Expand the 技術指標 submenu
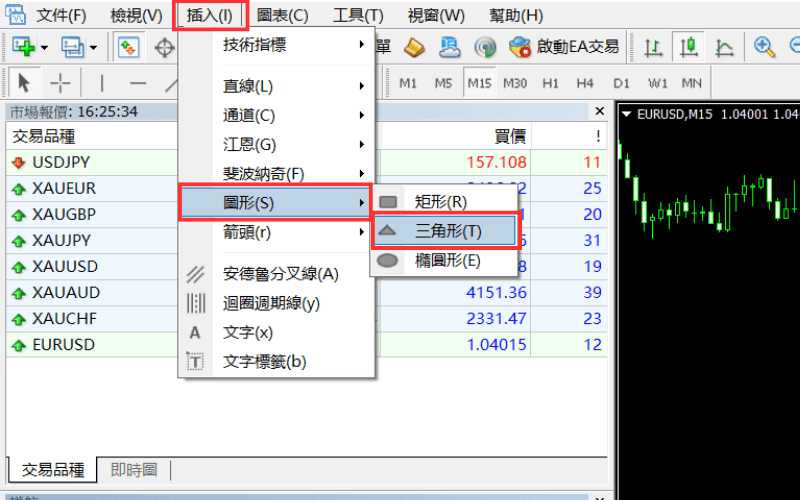Screen dimensions: 800x500 tap(277, 45)
